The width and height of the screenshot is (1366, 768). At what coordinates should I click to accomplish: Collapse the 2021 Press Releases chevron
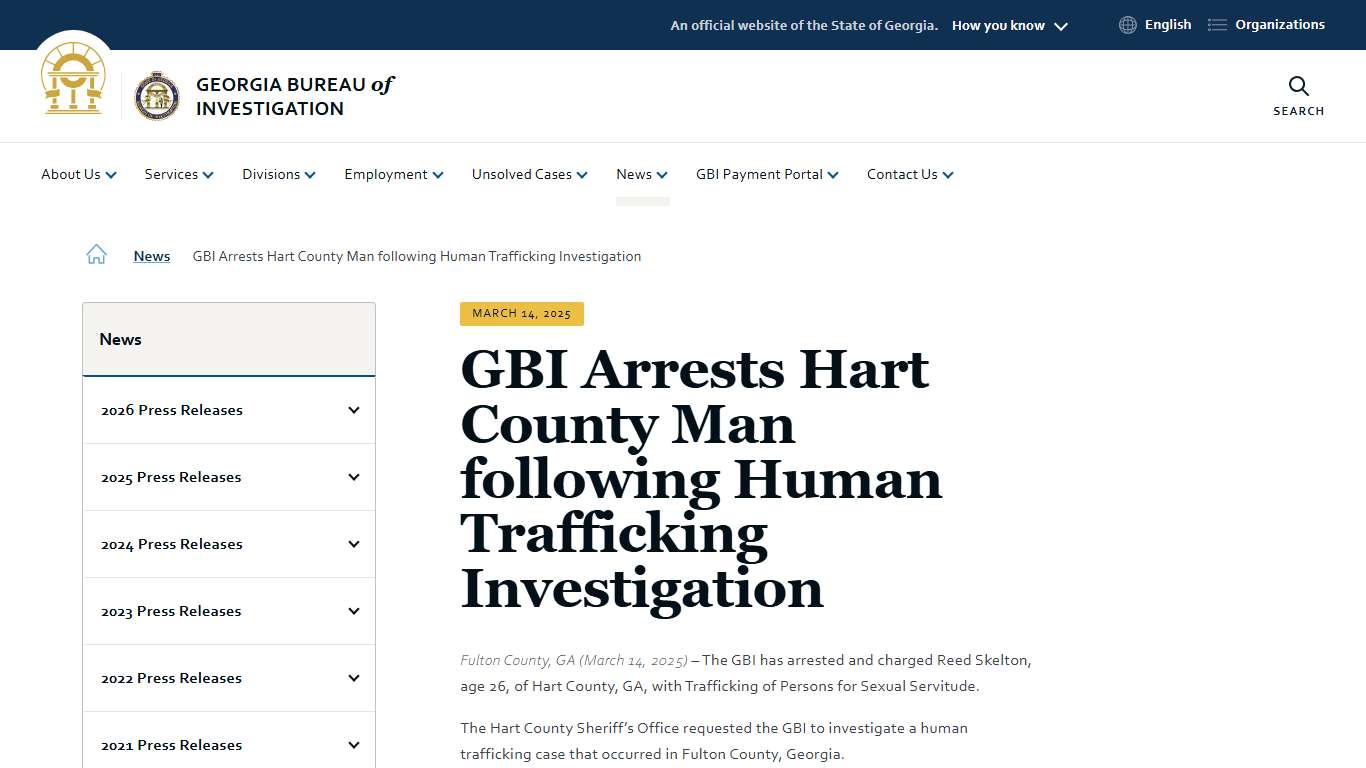(x=353, y=744)
